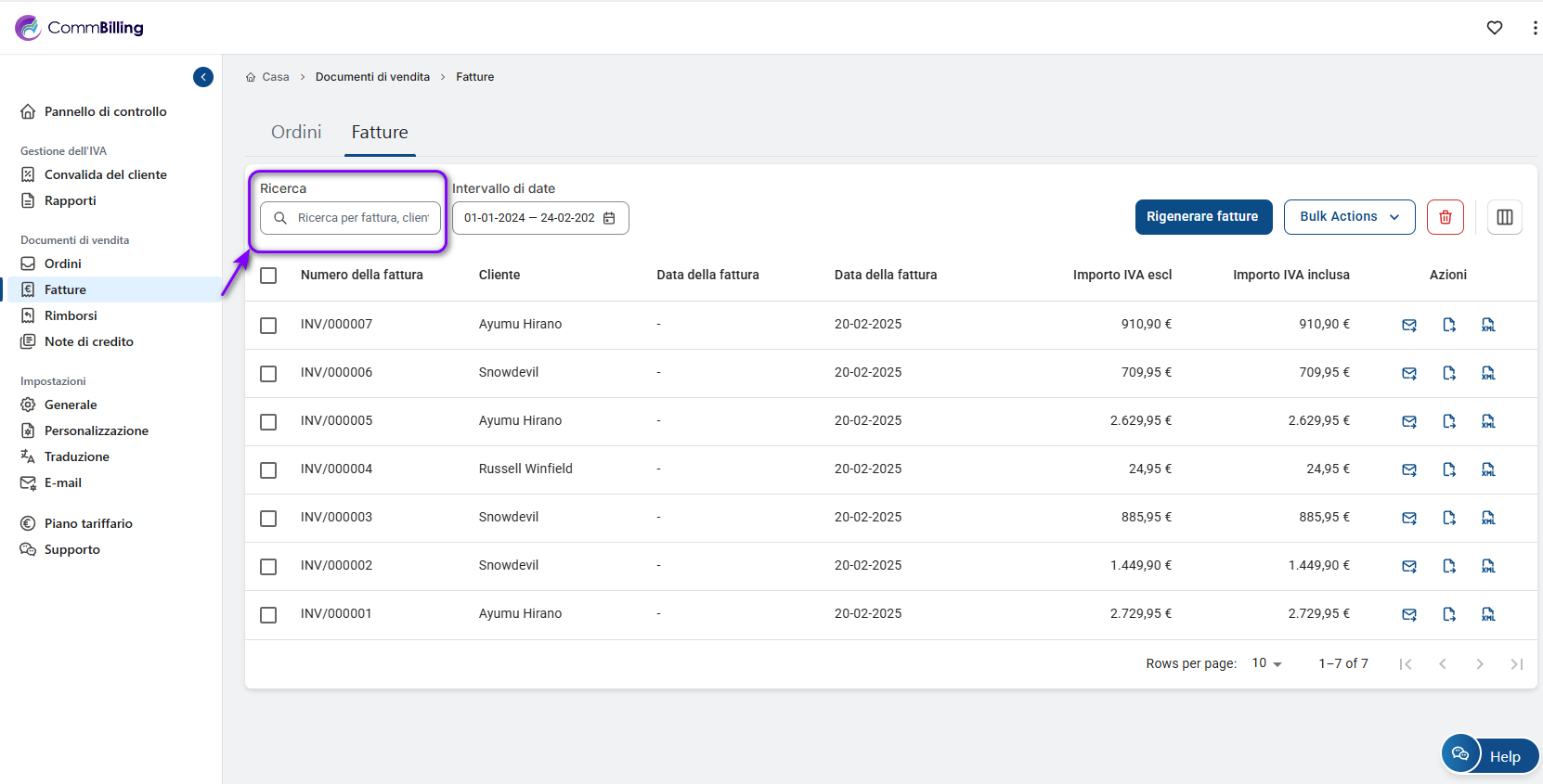This screenshot has width=1543, height=784.
Task: Open the date range picker
Action: click(539, 218)
